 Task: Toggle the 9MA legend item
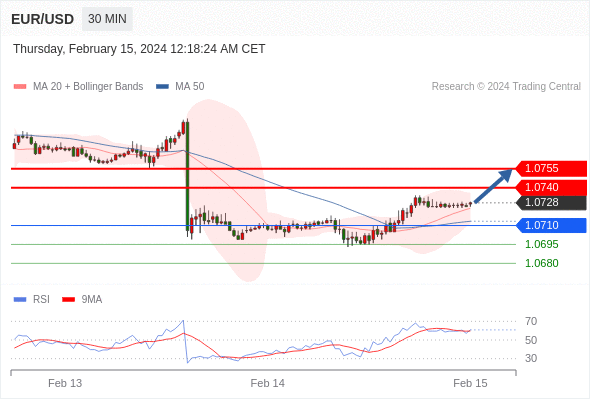[x=82, y=300]
